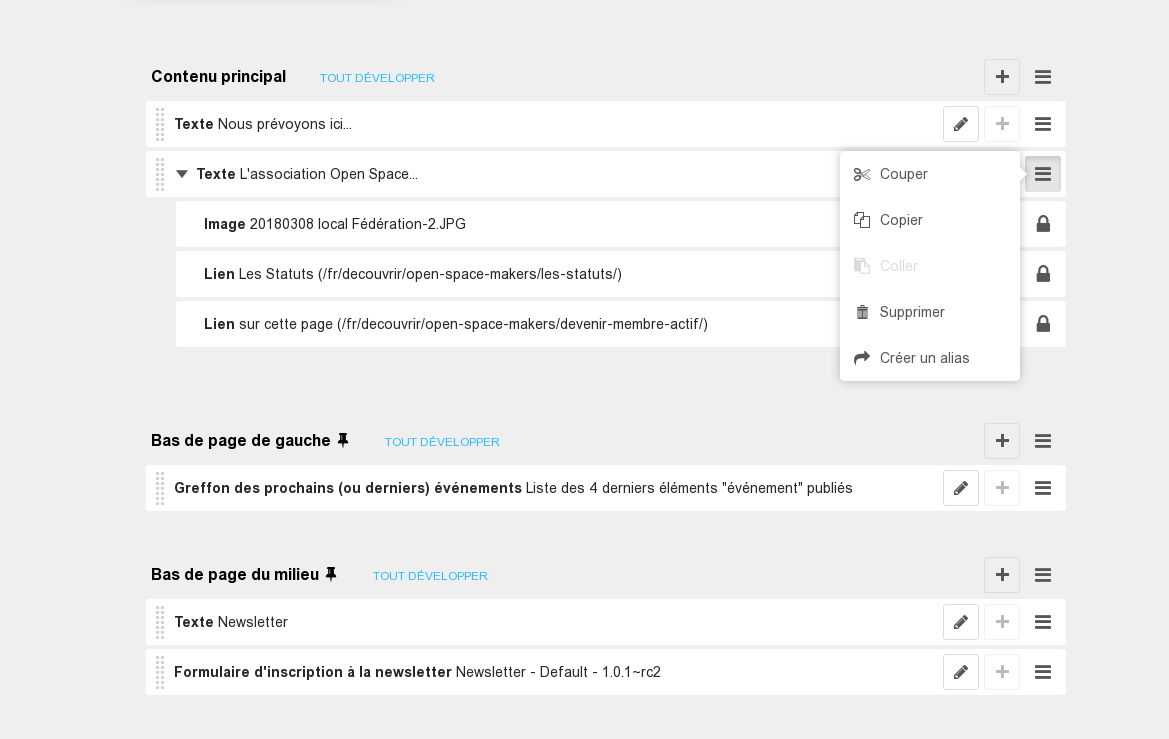This screenshot has width=1169, height=739.
Task: Click Tout développer for Bas de page du milieu
Action: click(x=430, y=576)
